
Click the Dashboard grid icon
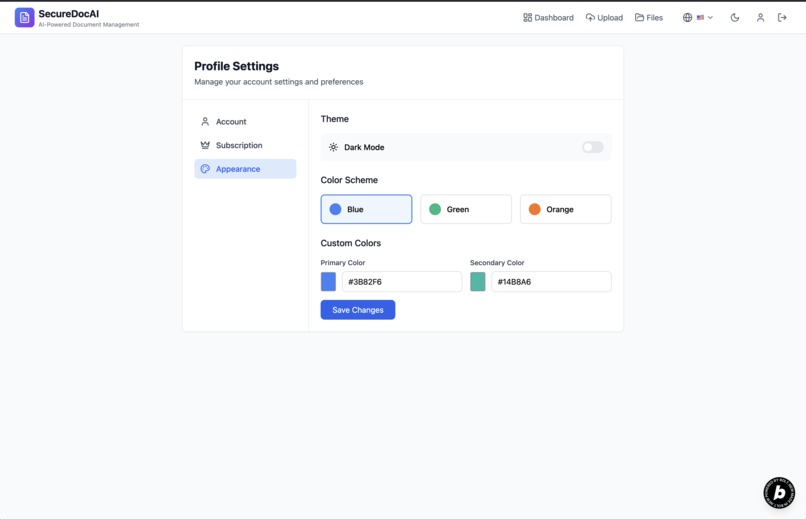(x=527, y=17)
